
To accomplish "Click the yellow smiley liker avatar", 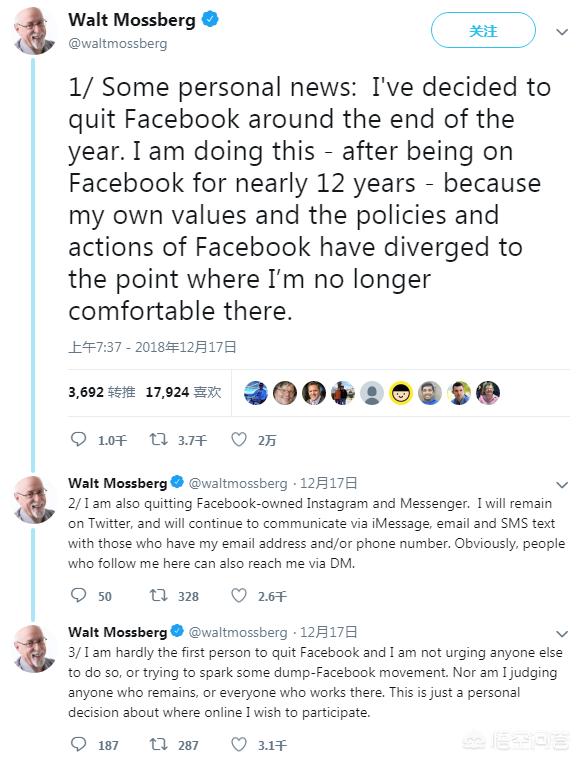I will [401, 393].
